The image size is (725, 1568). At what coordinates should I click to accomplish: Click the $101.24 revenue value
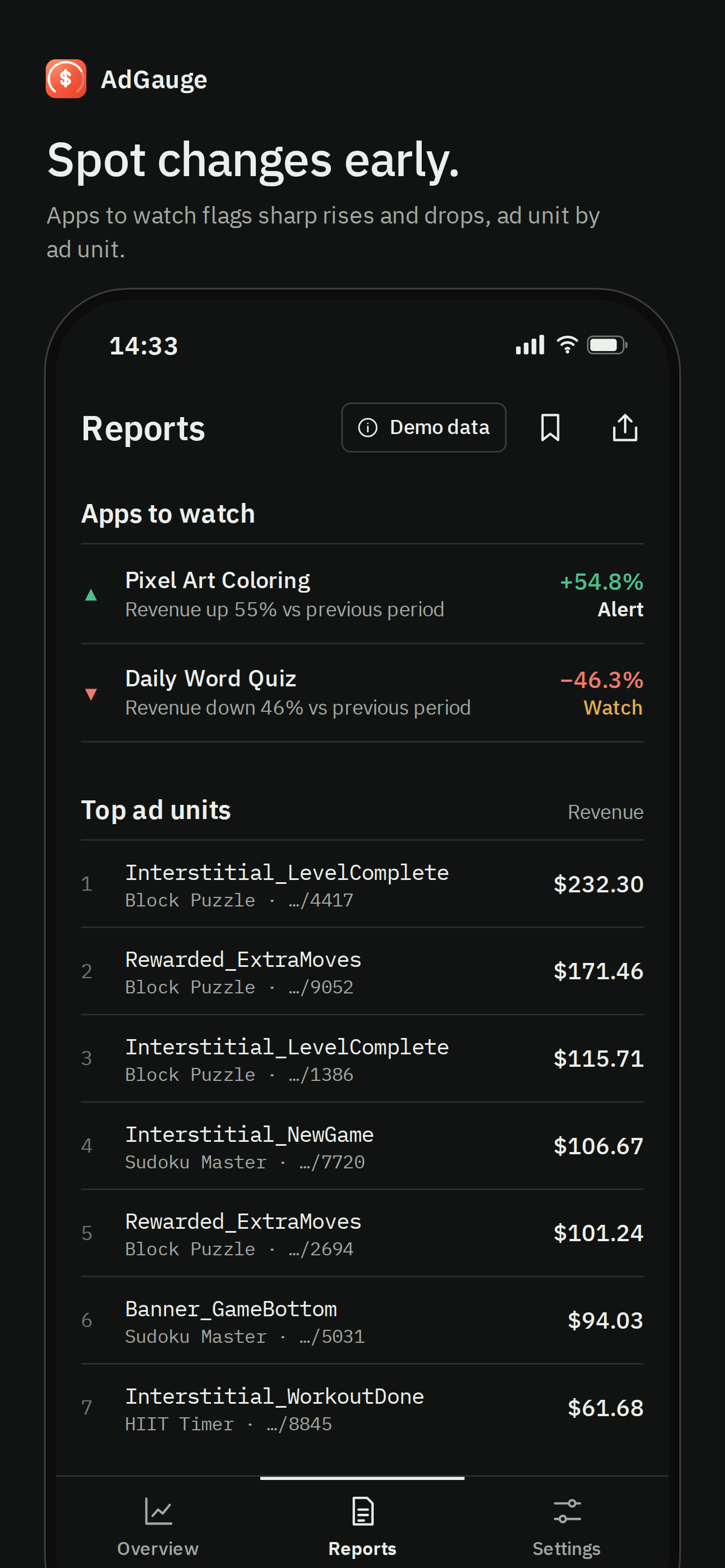tap(599, 1233)
